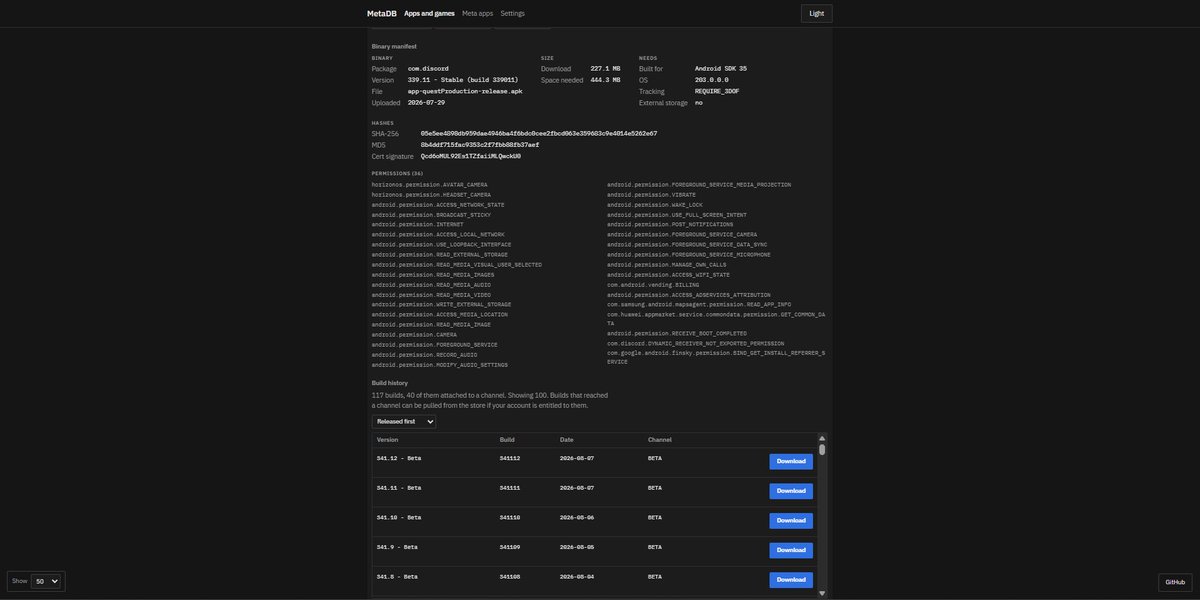
Task: Click the 2026-08-04 date cell
Action: (x=577, y=577)
